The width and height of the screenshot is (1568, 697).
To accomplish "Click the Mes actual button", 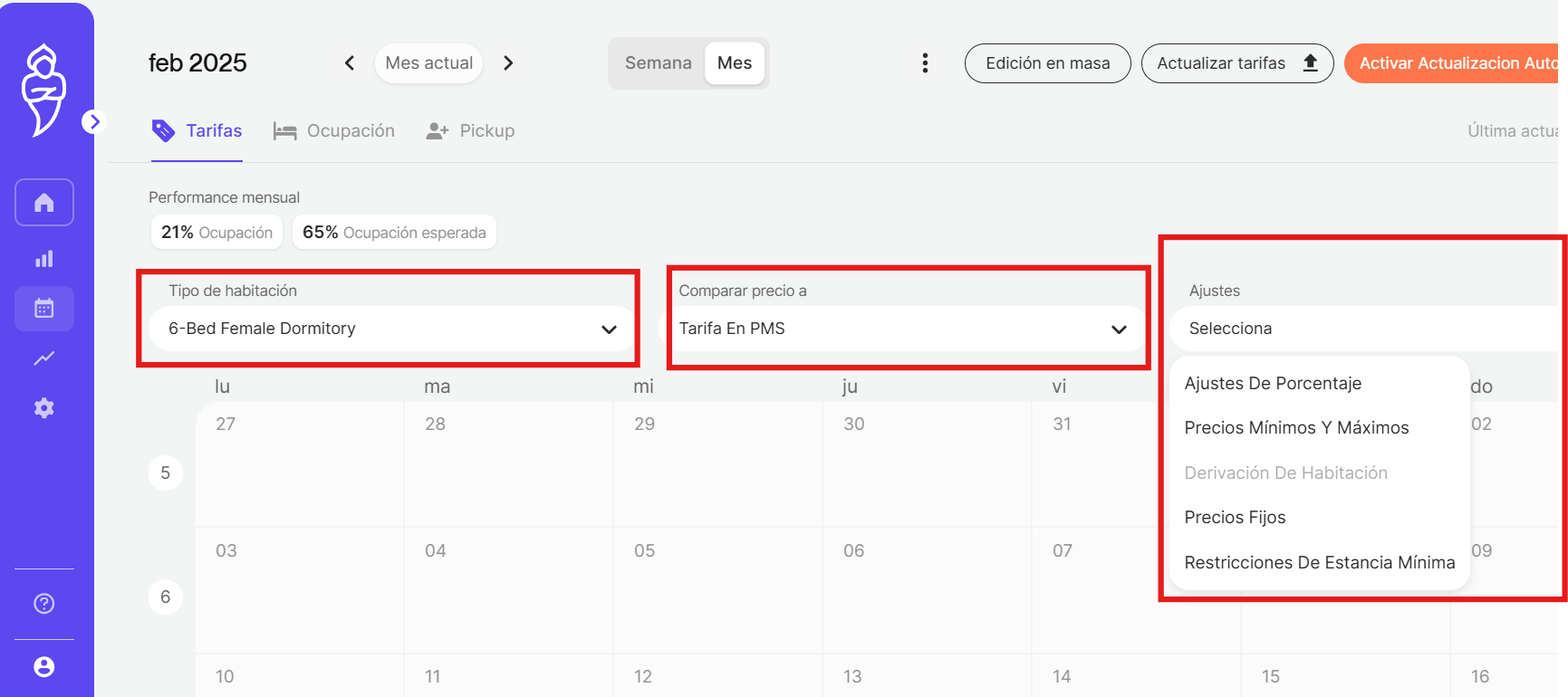I will [x=429, y=63].
